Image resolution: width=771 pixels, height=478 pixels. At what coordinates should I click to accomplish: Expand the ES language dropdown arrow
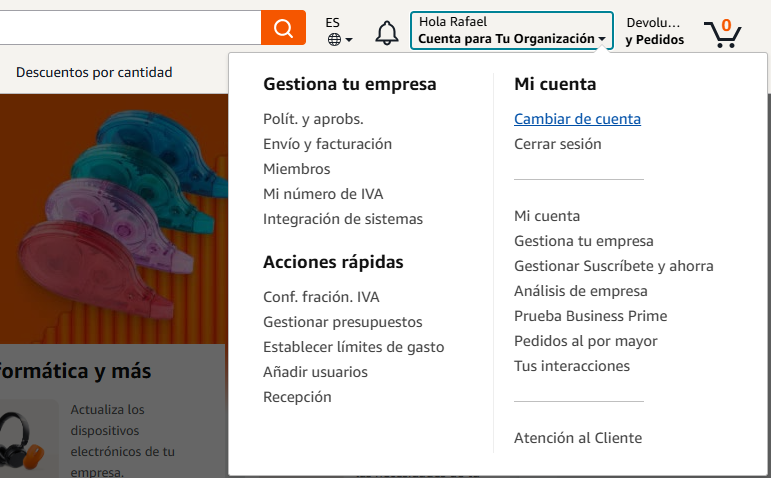coord(349,40)
